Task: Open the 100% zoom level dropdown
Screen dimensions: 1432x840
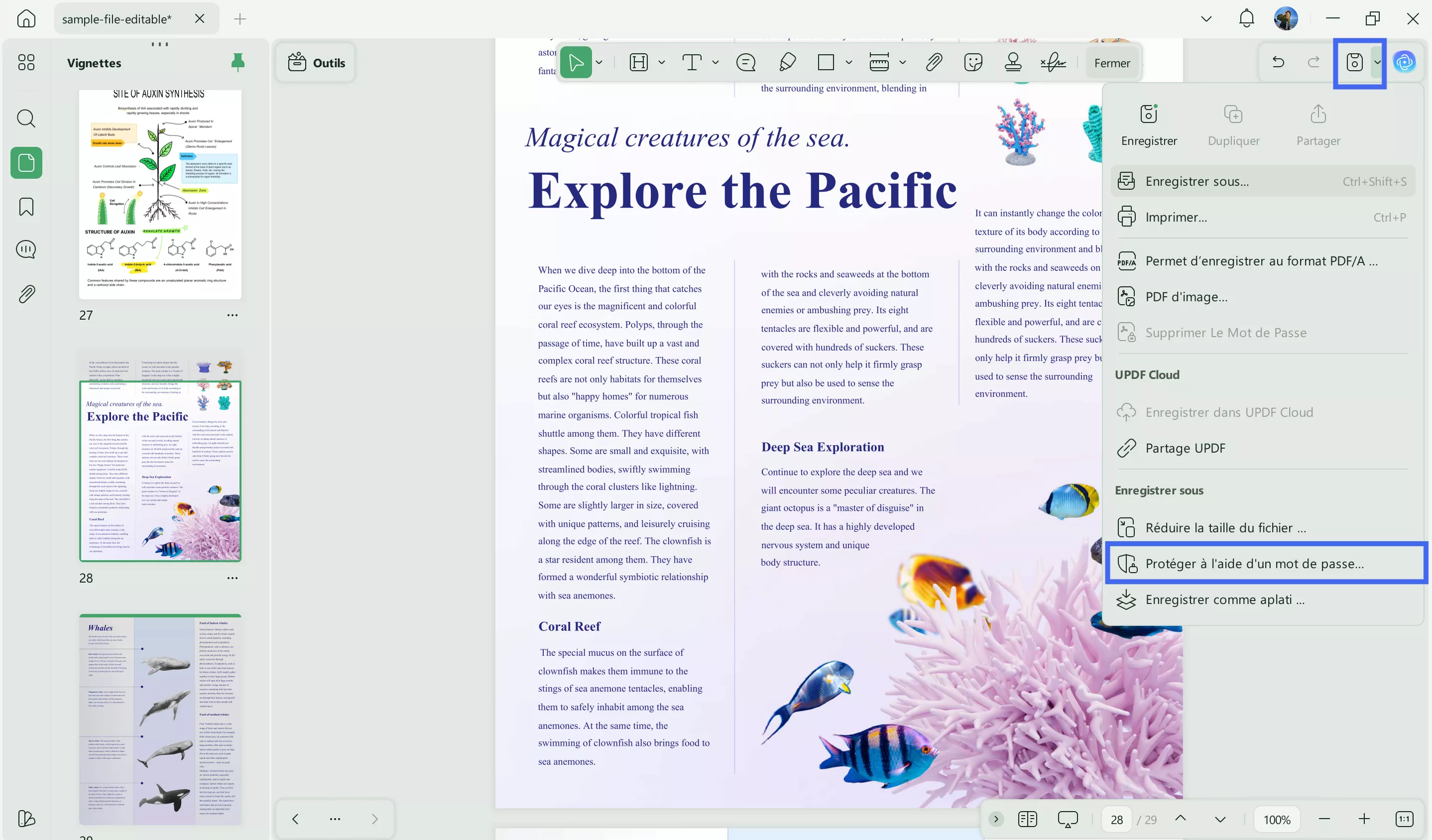Action: point(1277,820)
